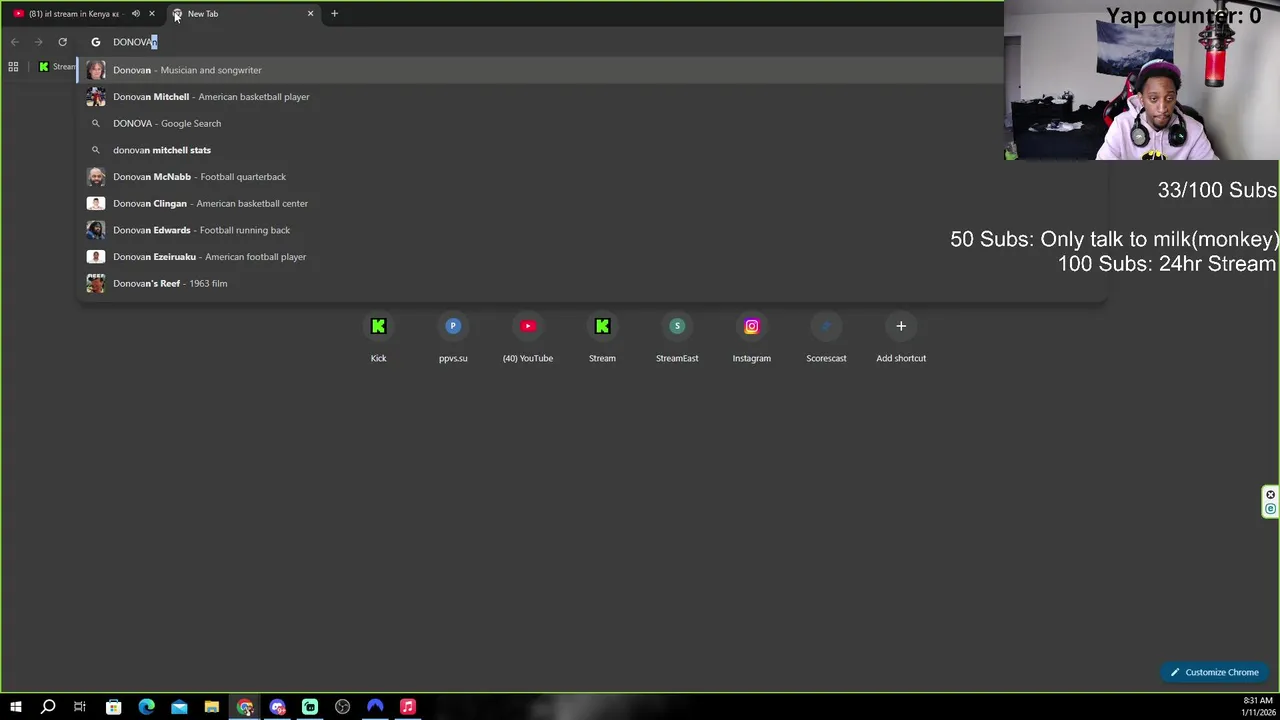
Task: Choose Donovan's Reef 1963 film suggestion
Action: [592, 283]
